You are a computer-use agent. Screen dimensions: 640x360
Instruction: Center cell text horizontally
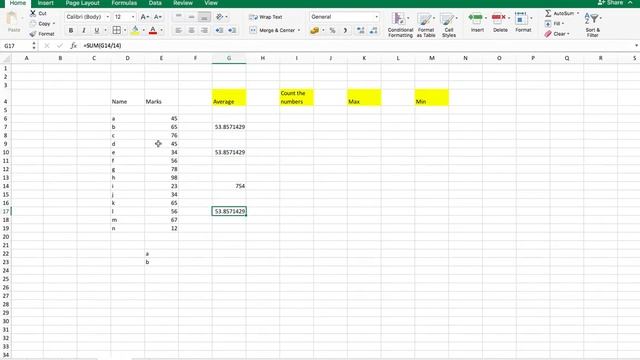point(191,30)
